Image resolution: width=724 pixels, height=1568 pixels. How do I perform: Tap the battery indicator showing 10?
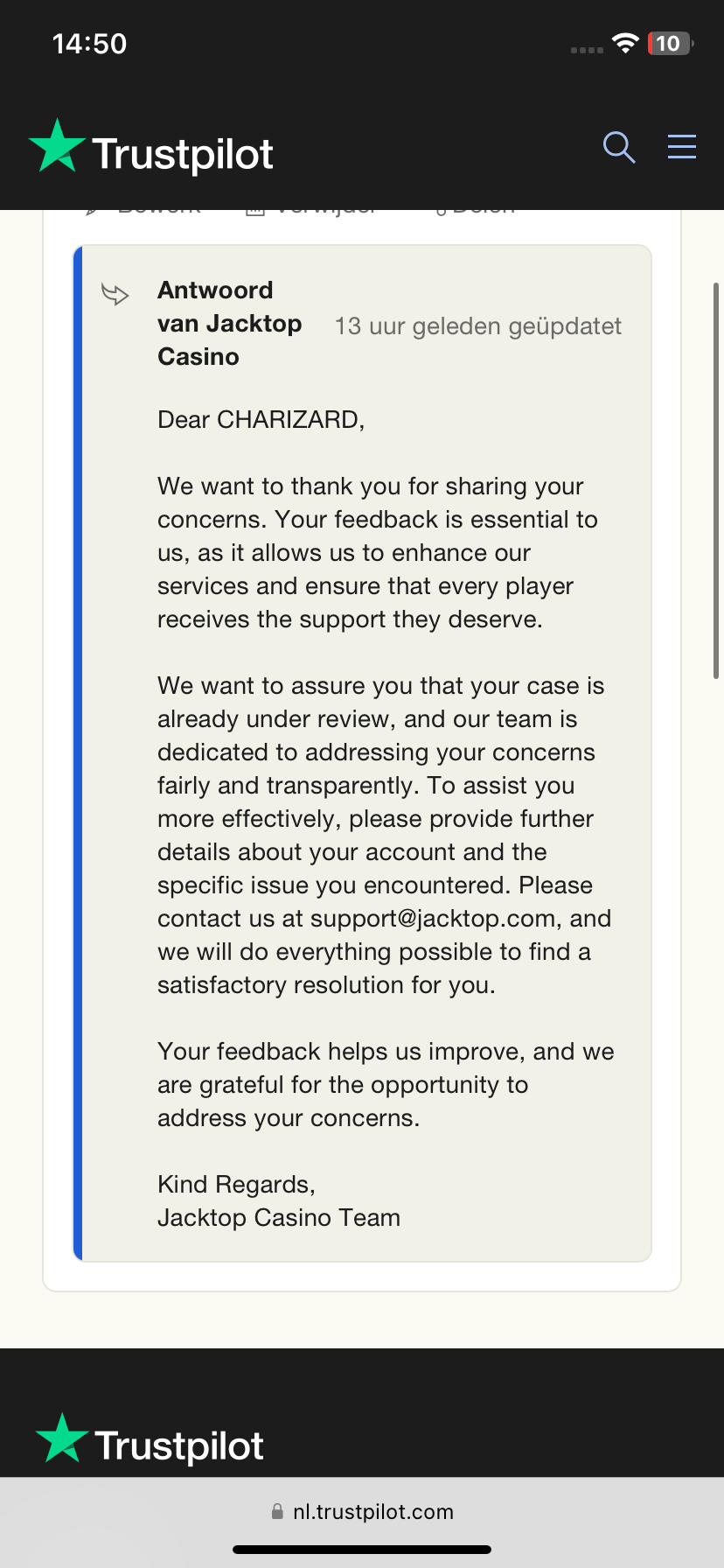coord(670,44)
